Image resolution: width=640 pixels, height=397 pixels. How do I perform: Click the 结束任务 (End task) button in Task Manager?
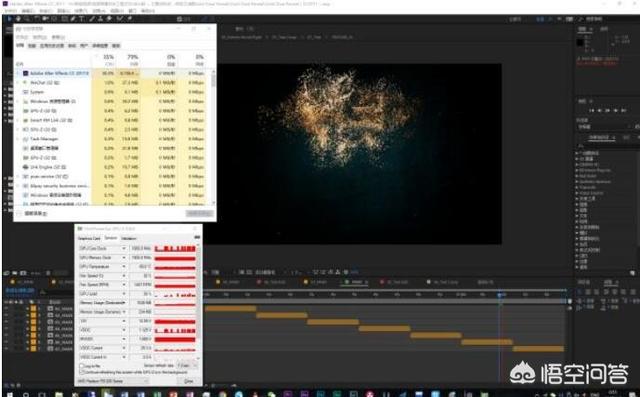[x=200, y=213]
